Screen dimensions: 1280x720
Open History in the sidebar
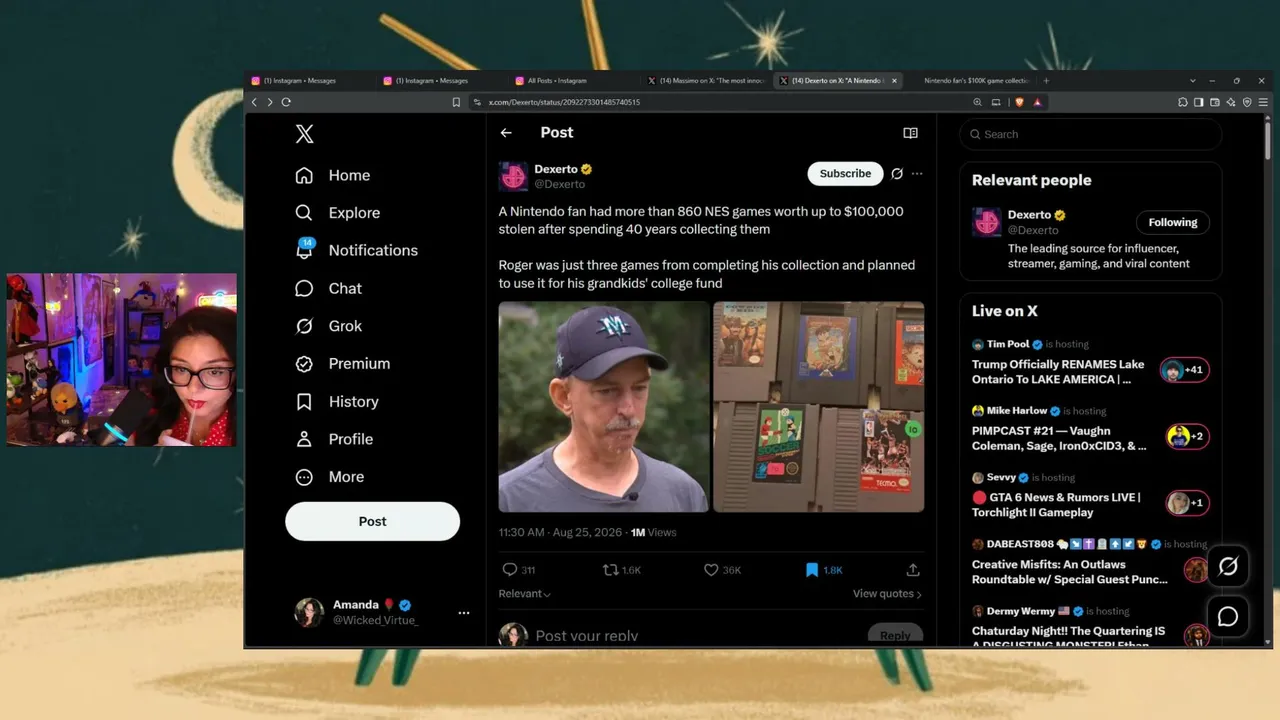[x=337, y=401]
